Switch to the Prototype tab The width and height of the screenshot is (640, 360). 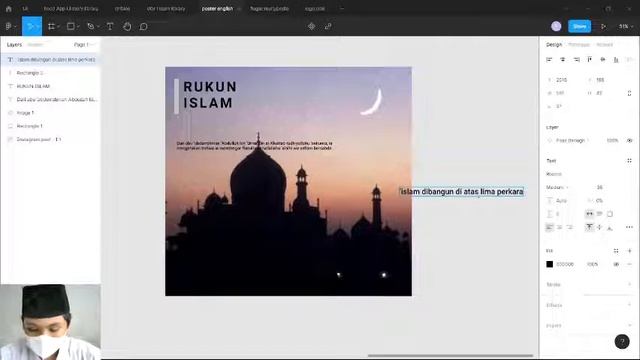[x=579, y=44]
